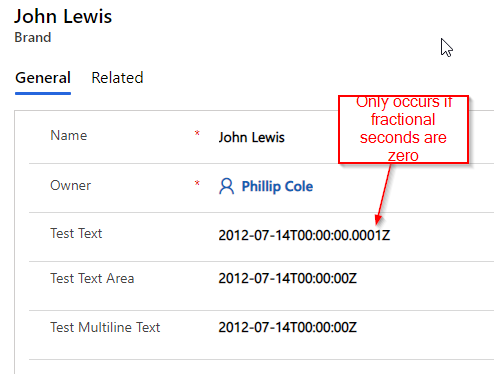Click the Test Text Area label
The height and width of the screenshot is (374, 494).
coord(92,278)
